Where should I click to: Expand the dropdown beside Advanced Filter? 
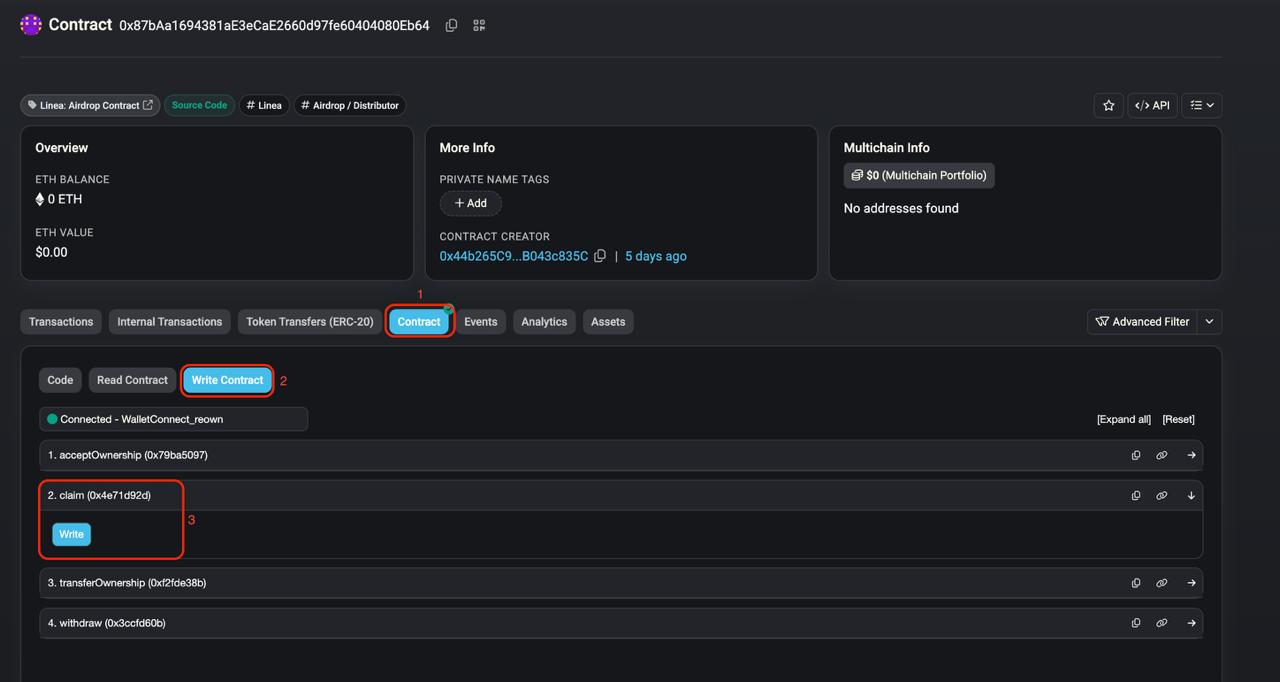(1209, 322)
